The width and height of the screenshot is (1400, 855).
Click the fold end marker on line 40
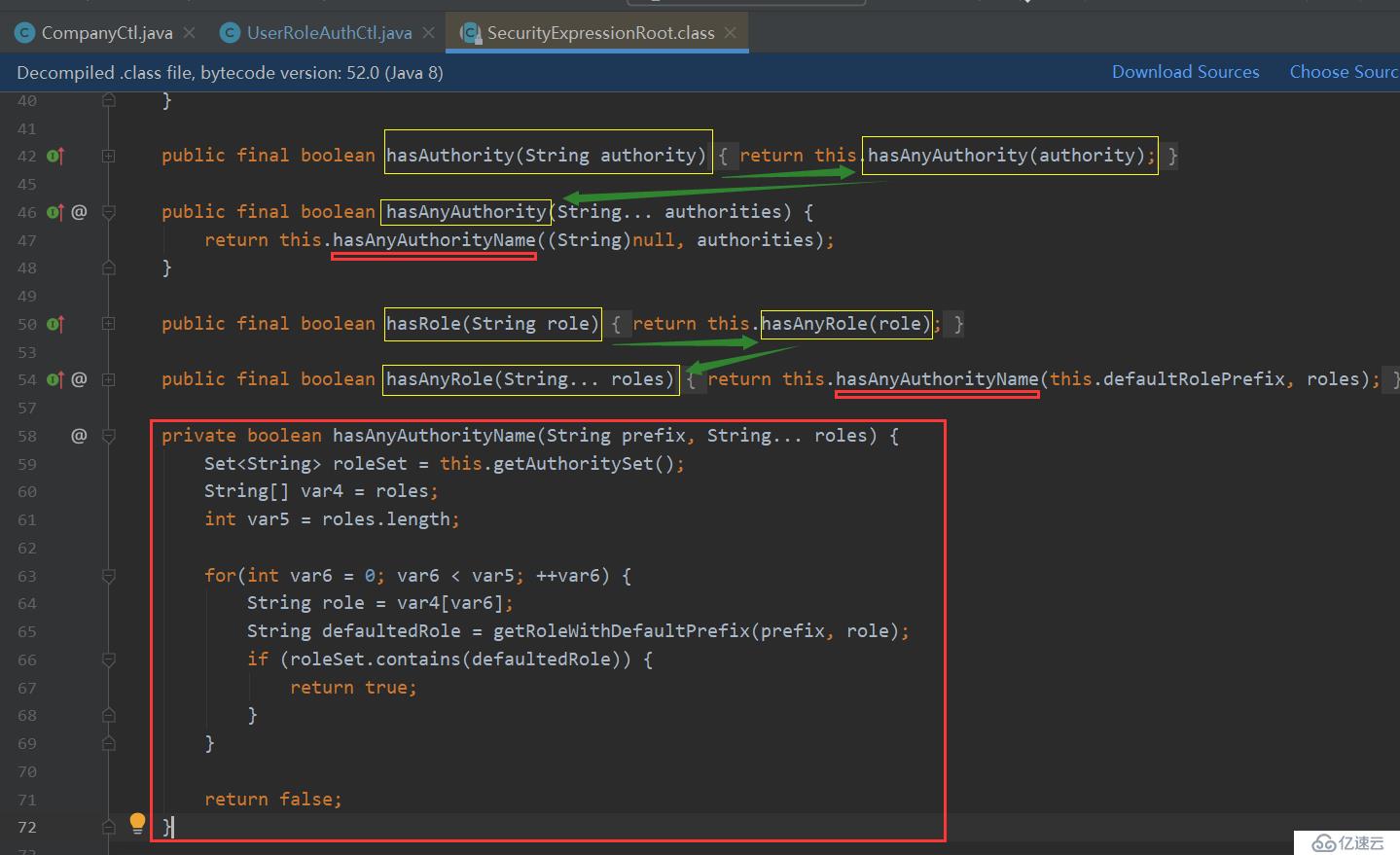(x=109, y=100)
